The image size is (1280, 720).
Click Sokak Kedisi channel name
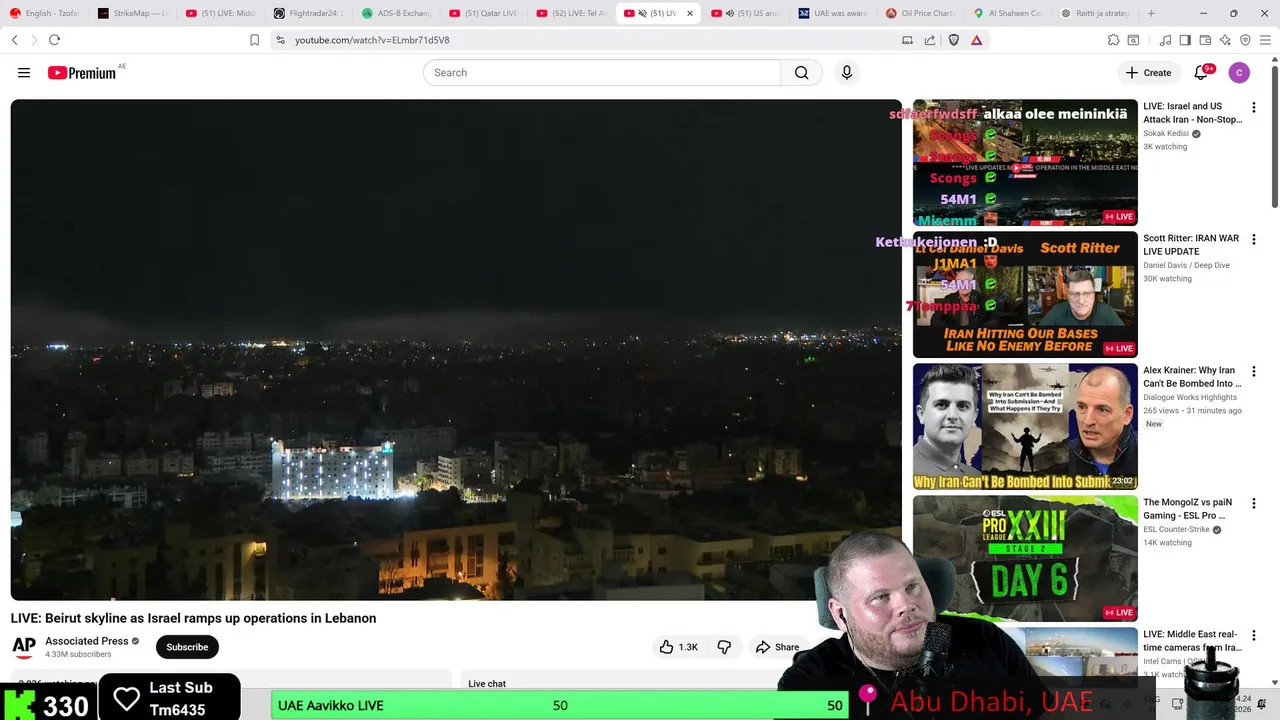[x=1166, y=133]
